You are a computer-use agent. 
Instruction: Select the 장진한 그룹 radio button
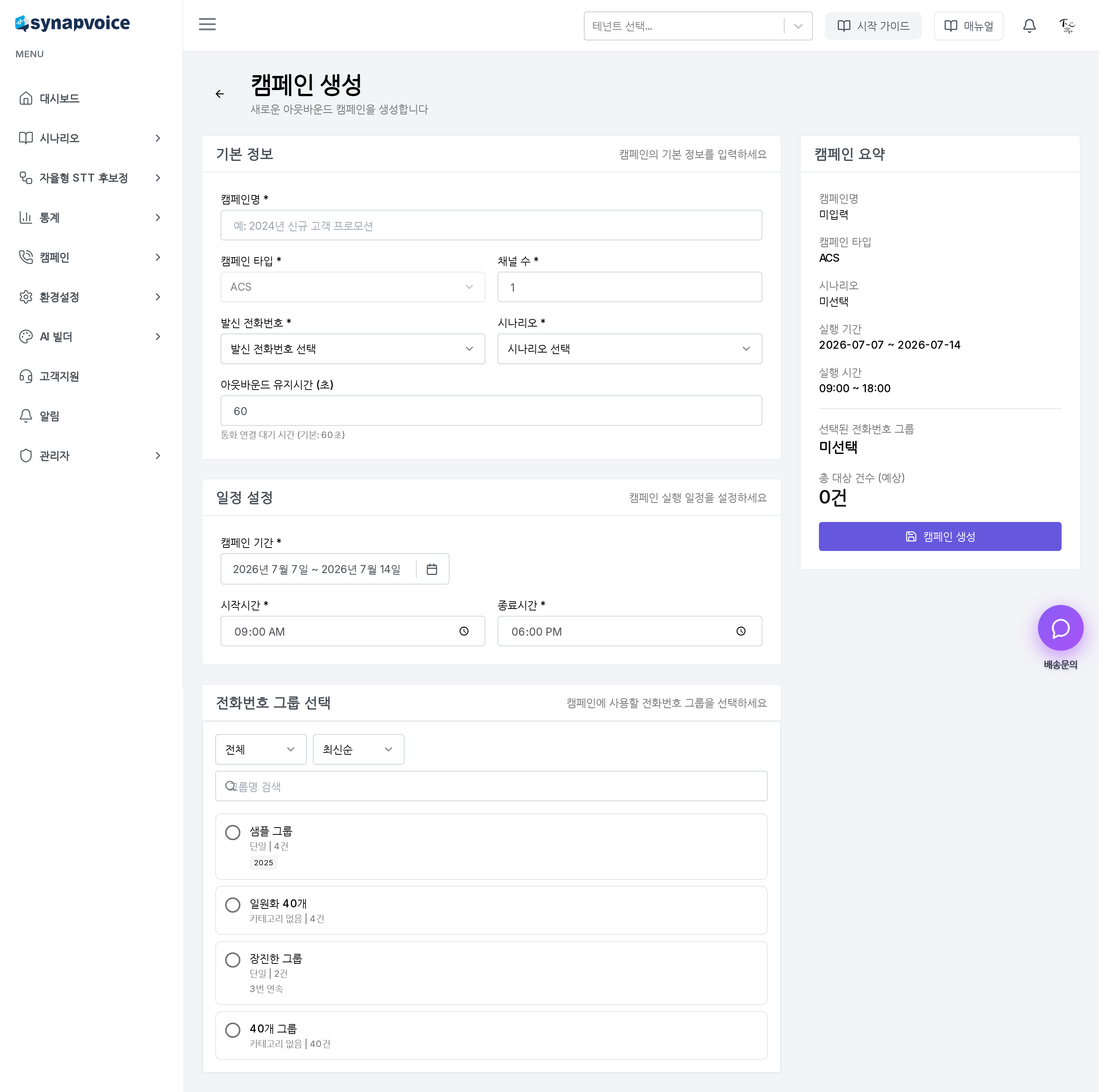click(x=233, y=960)
